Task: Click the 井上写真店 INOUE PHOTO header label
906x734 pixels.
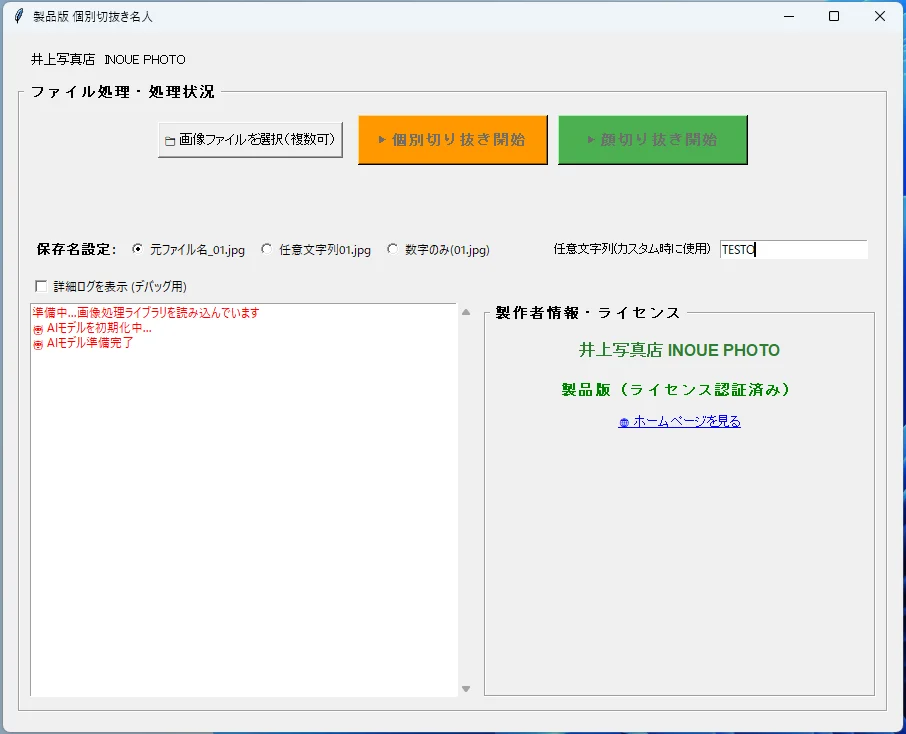Action: [108, 60]
